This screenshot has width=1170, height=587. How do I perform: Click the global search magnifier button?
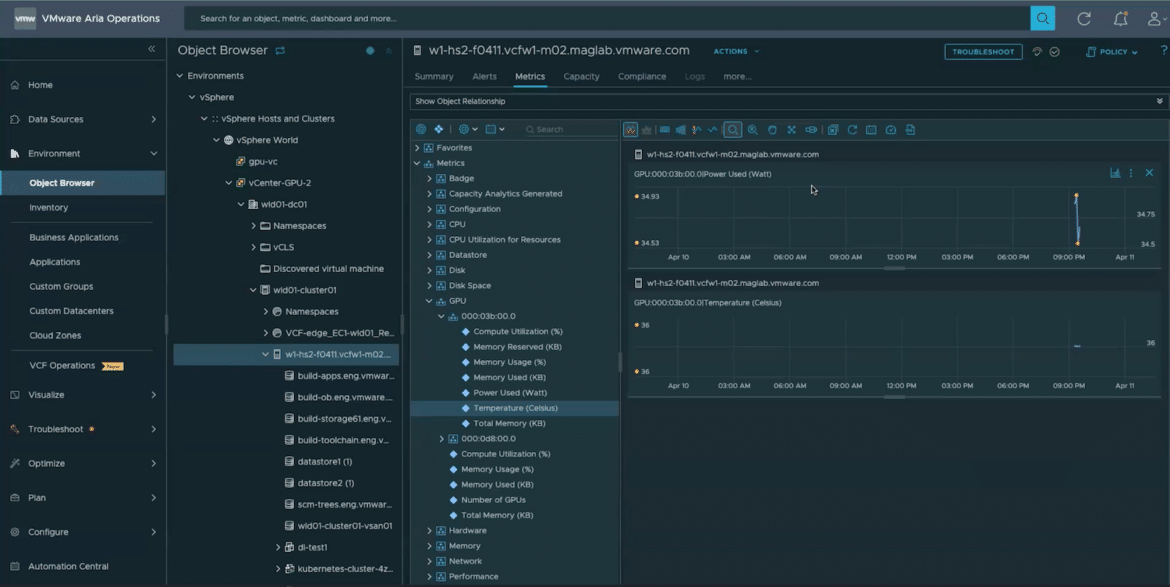coord(1042,19)
